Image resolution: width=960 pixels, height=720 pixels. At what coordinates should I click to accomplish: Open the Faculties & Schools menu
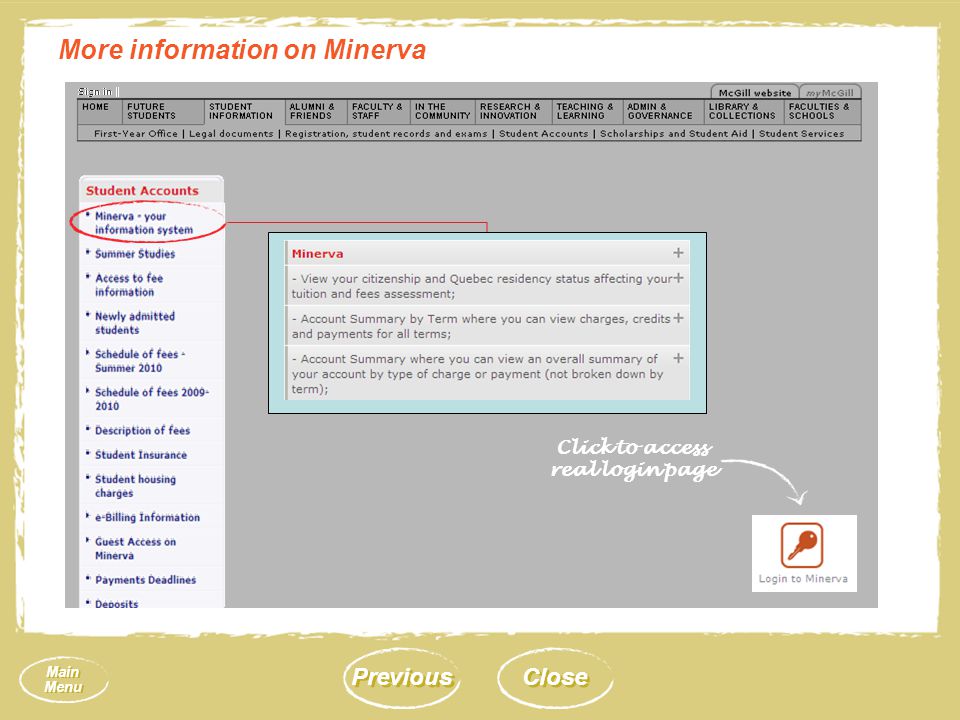(819, 111)
